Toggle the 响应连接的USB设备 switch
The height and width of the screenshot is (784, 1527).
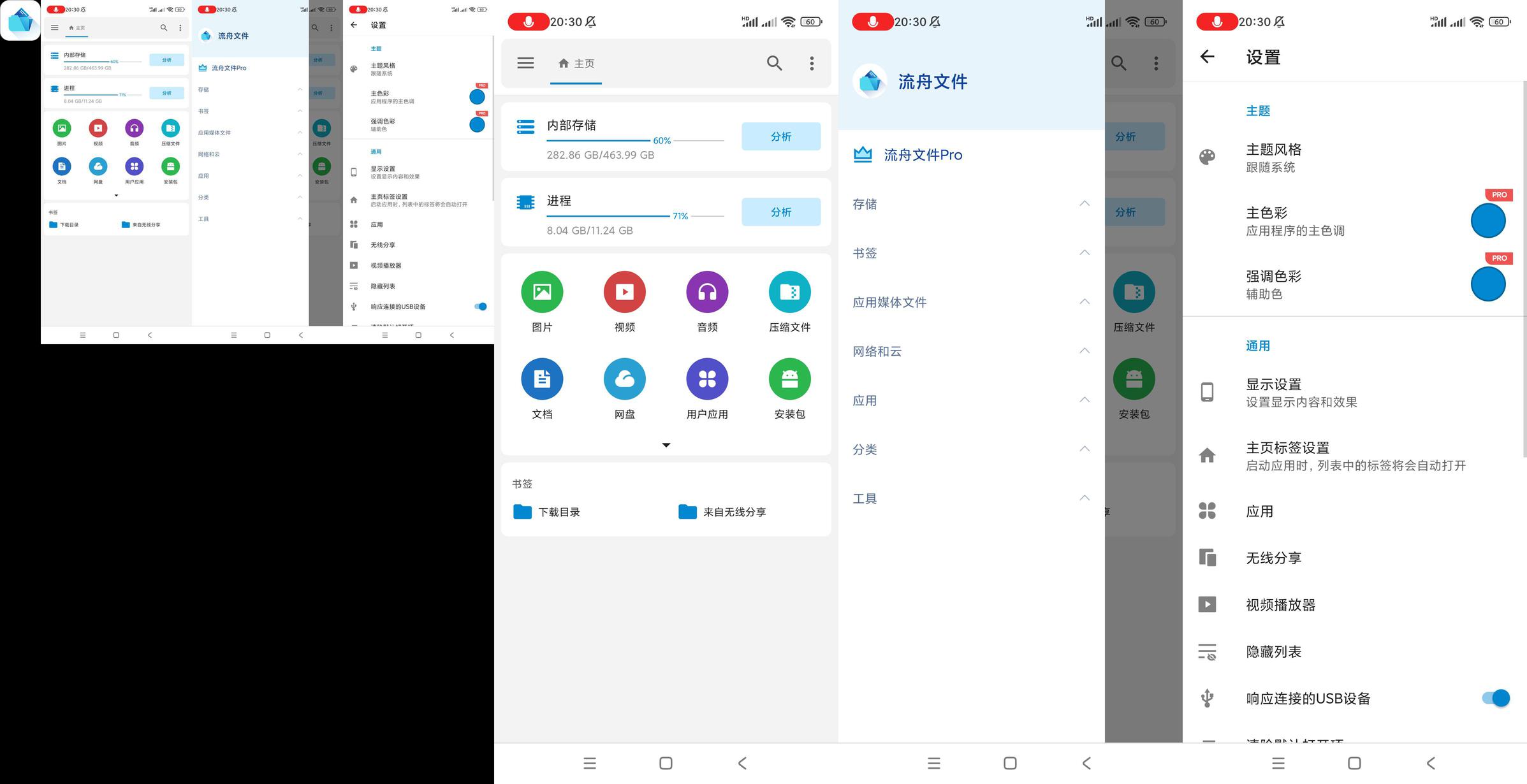pyautogui.click(x=1496, y=698)
